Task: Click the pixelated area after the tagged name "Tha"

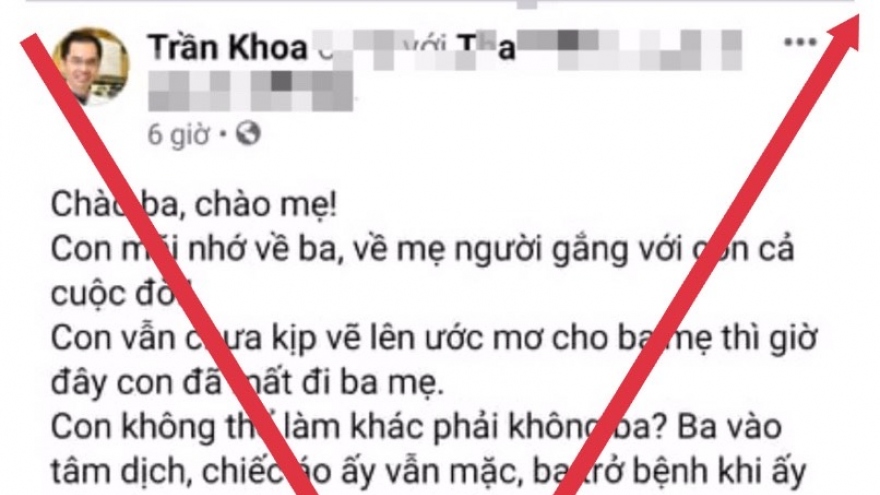Action: pos(629,49)
